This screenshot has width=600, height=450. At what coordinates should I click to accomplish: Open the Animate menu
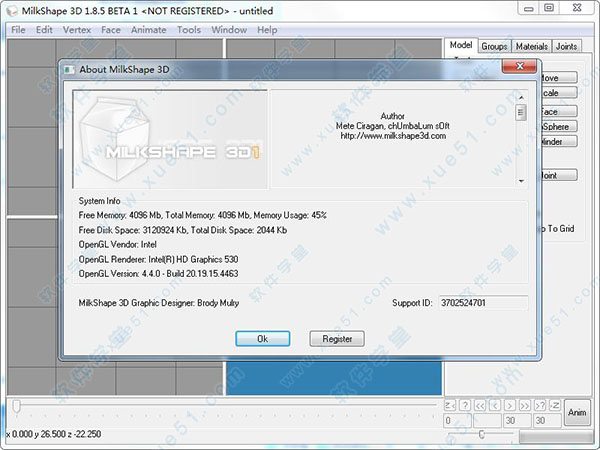pos(148,30)
